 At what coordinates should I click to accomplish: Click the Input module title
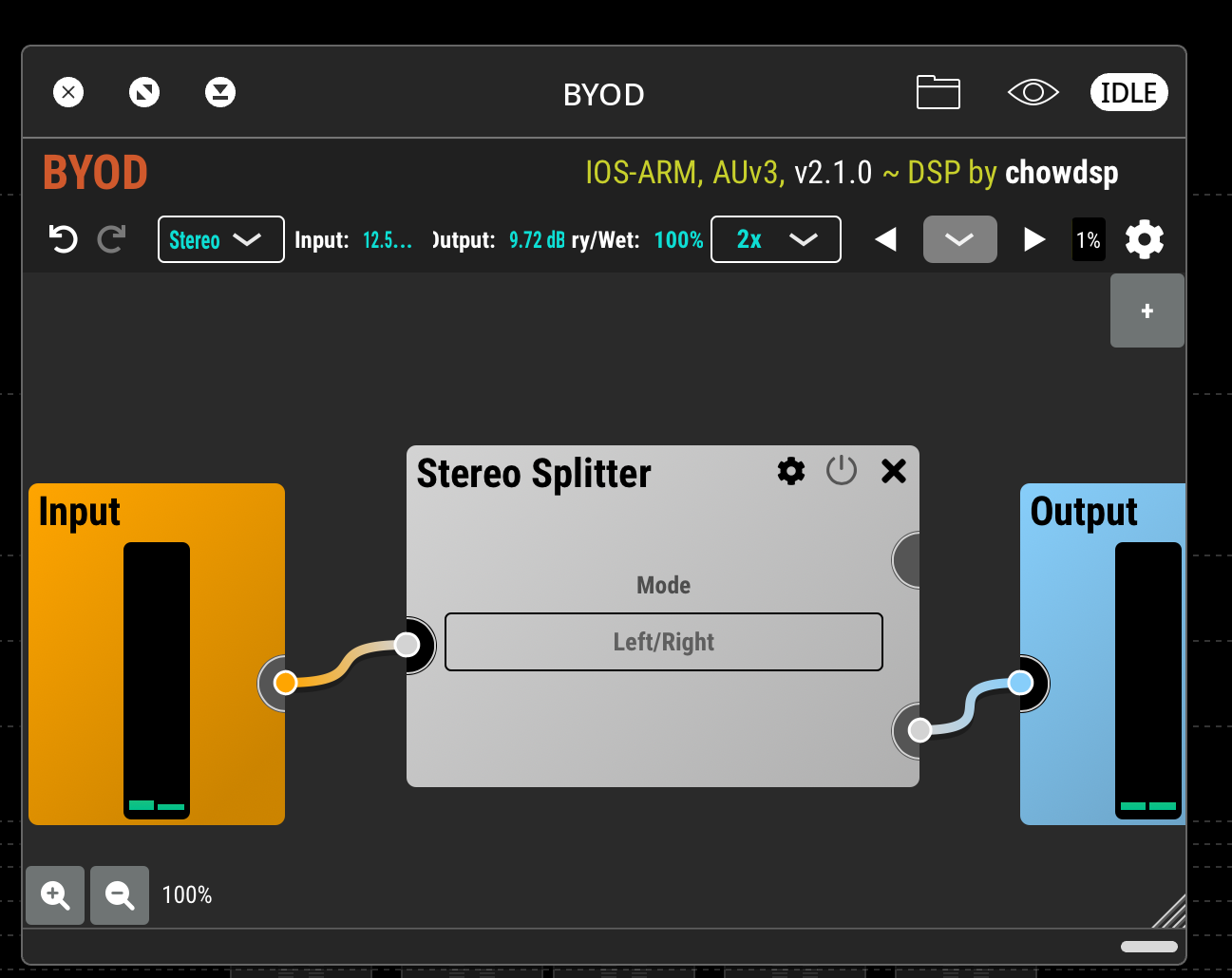point(80,513)
